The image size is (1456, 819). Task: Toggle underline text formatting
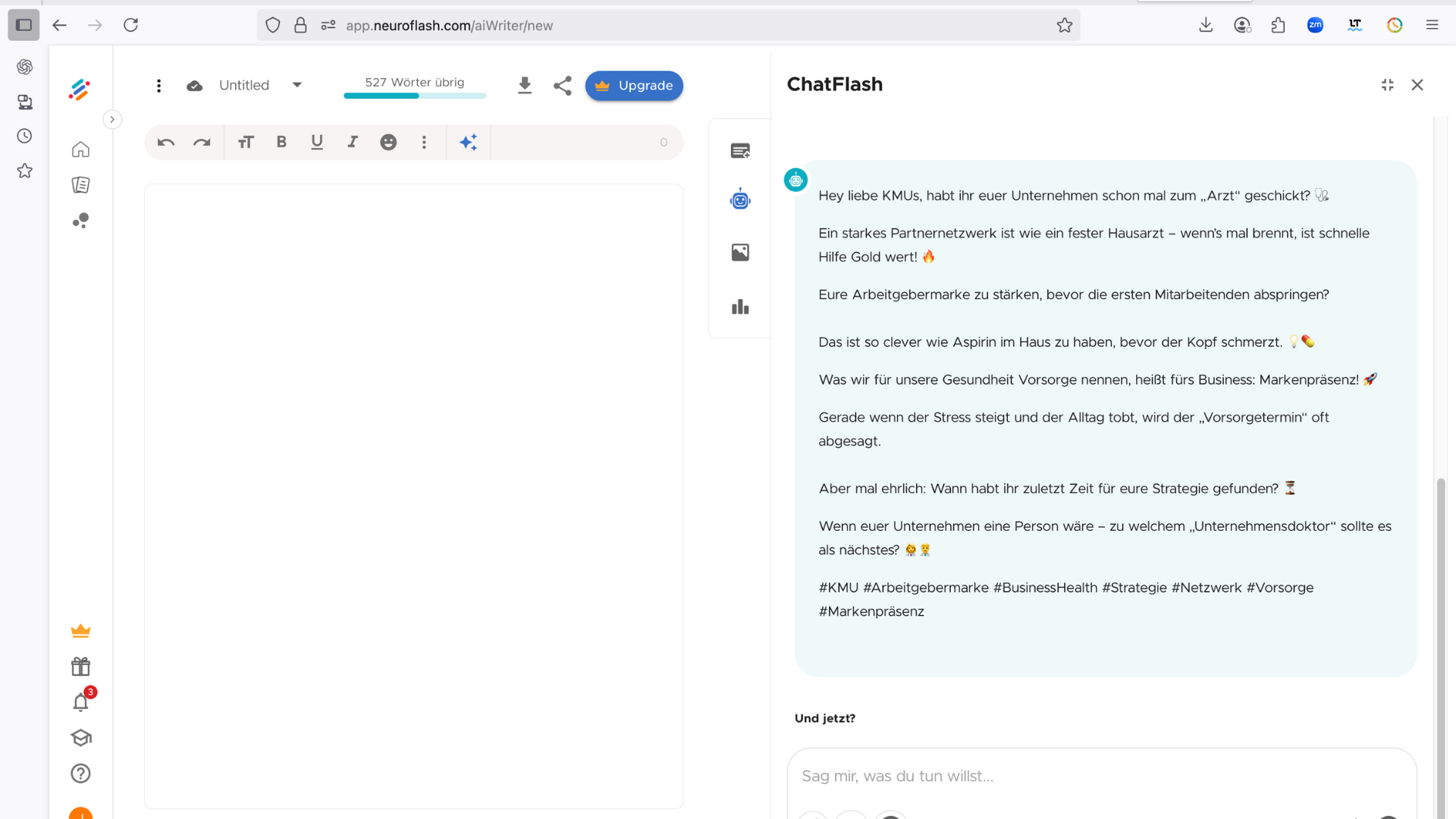(x=317, y=142)
